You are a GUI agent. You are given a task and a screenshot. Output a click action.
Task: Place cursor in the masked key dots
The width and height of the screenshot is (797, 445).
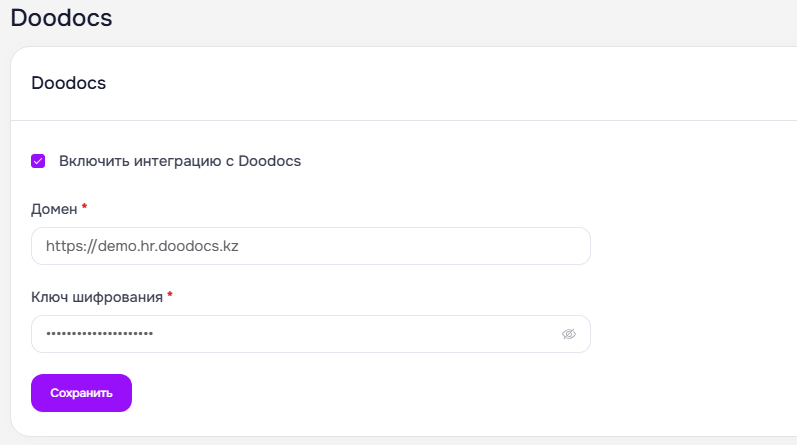click(x=100, y=334)
